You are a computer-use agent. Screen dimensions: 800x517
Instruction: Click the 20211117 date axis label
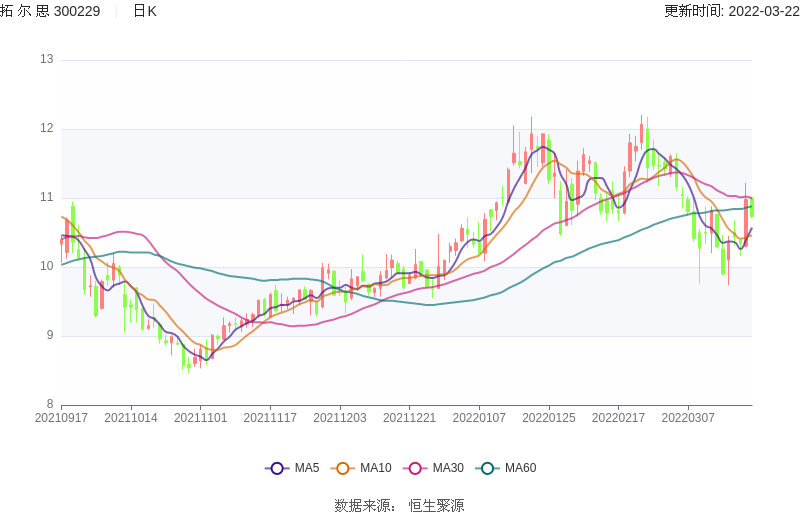pyautogui.click(x=270, y=417)
